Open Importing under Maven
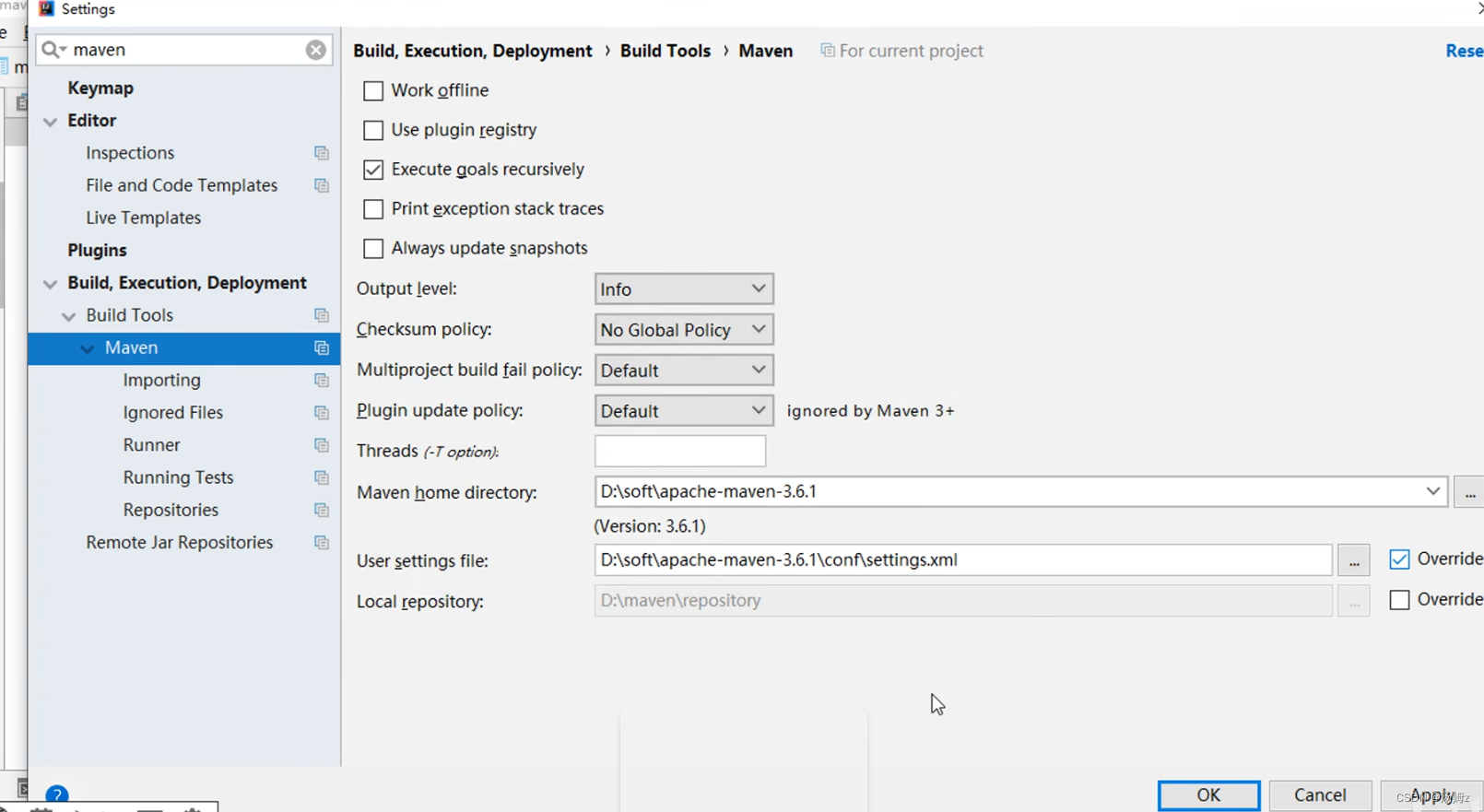Viewport: 1484px width, 812px height. (161, 380)
